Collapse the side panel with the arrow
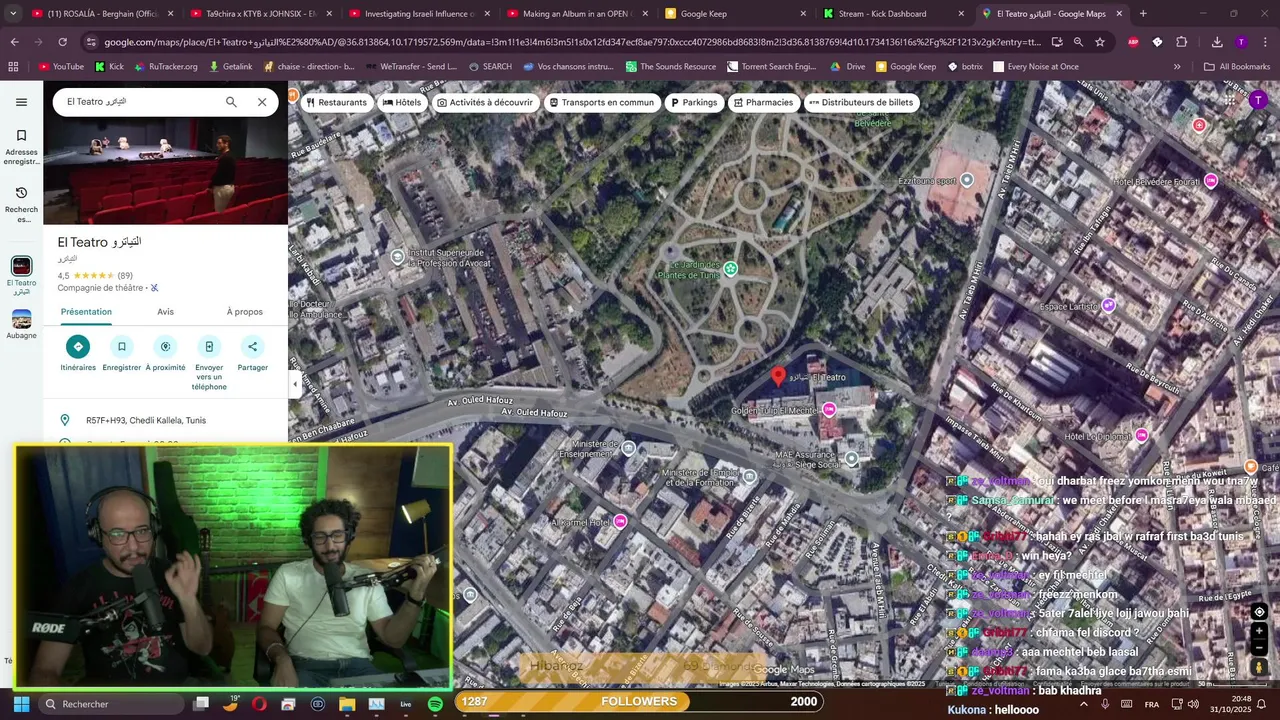The height and width of the screenshot is (720, 1280). click(x=294, y=384)
